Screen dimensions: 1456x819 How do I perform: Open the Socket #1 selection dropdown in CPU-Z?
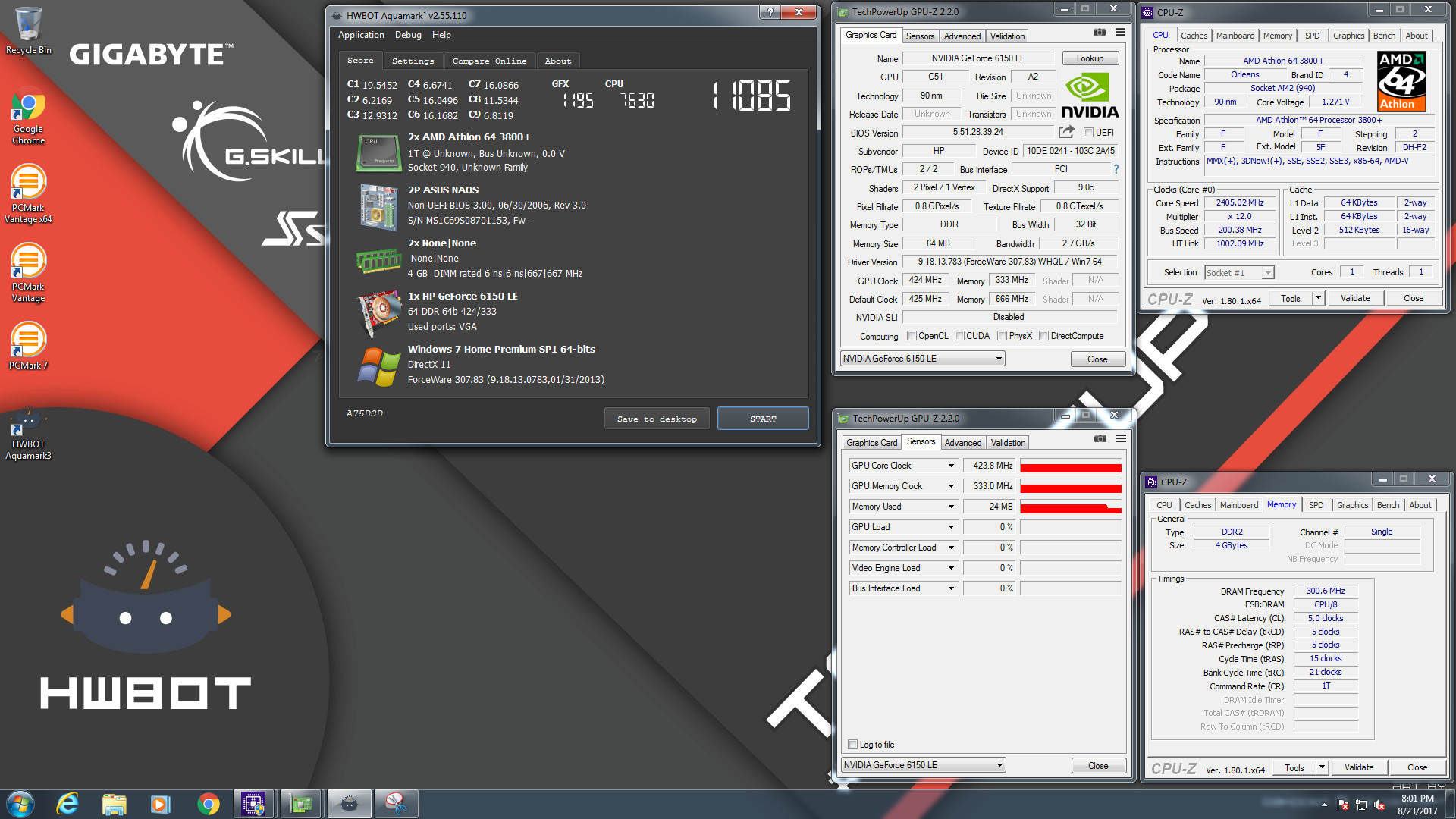pyautogui.click(x=1239, y=273)
